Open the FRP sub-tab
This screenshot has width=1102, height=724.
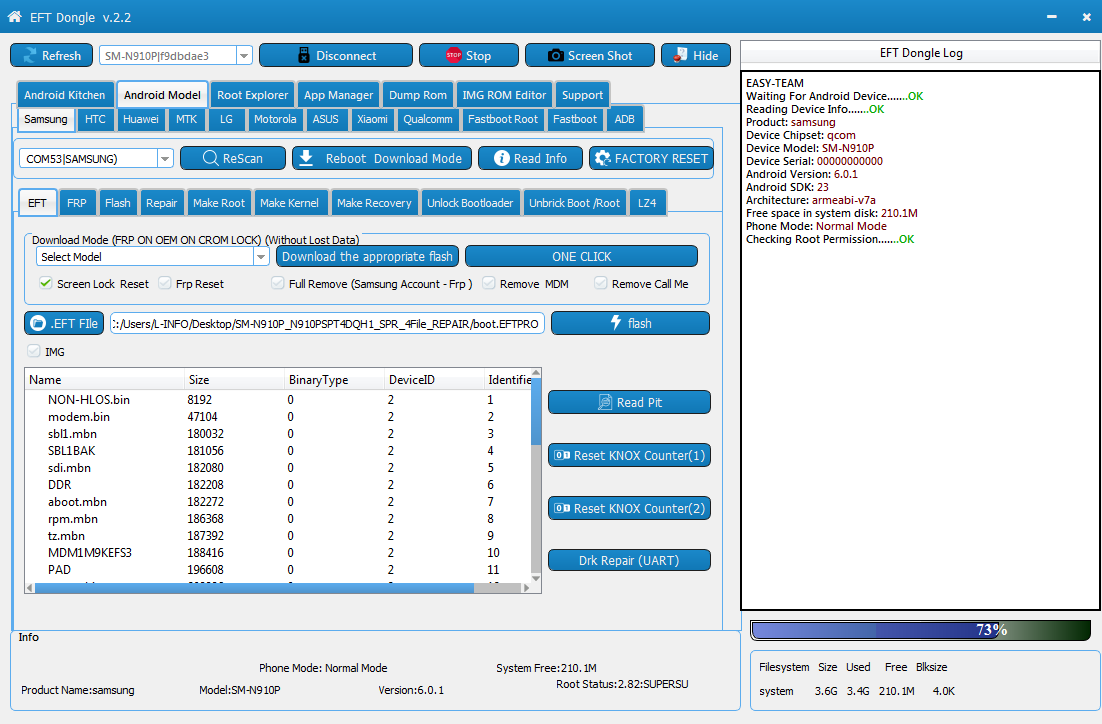pyautogui.click(x=77, y=202)
